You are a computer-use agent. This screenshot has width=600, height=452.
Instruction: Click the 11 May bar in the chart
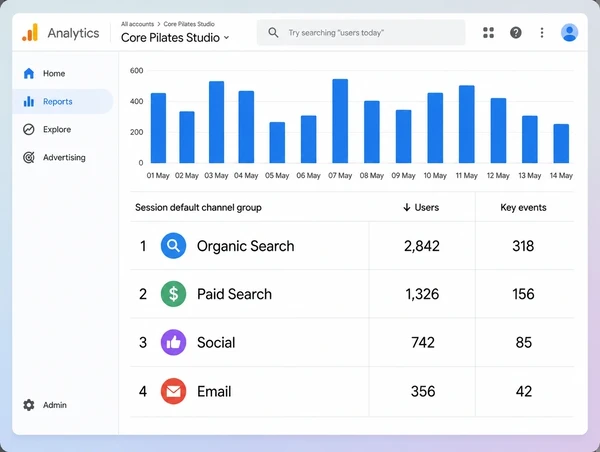[467, 124]
